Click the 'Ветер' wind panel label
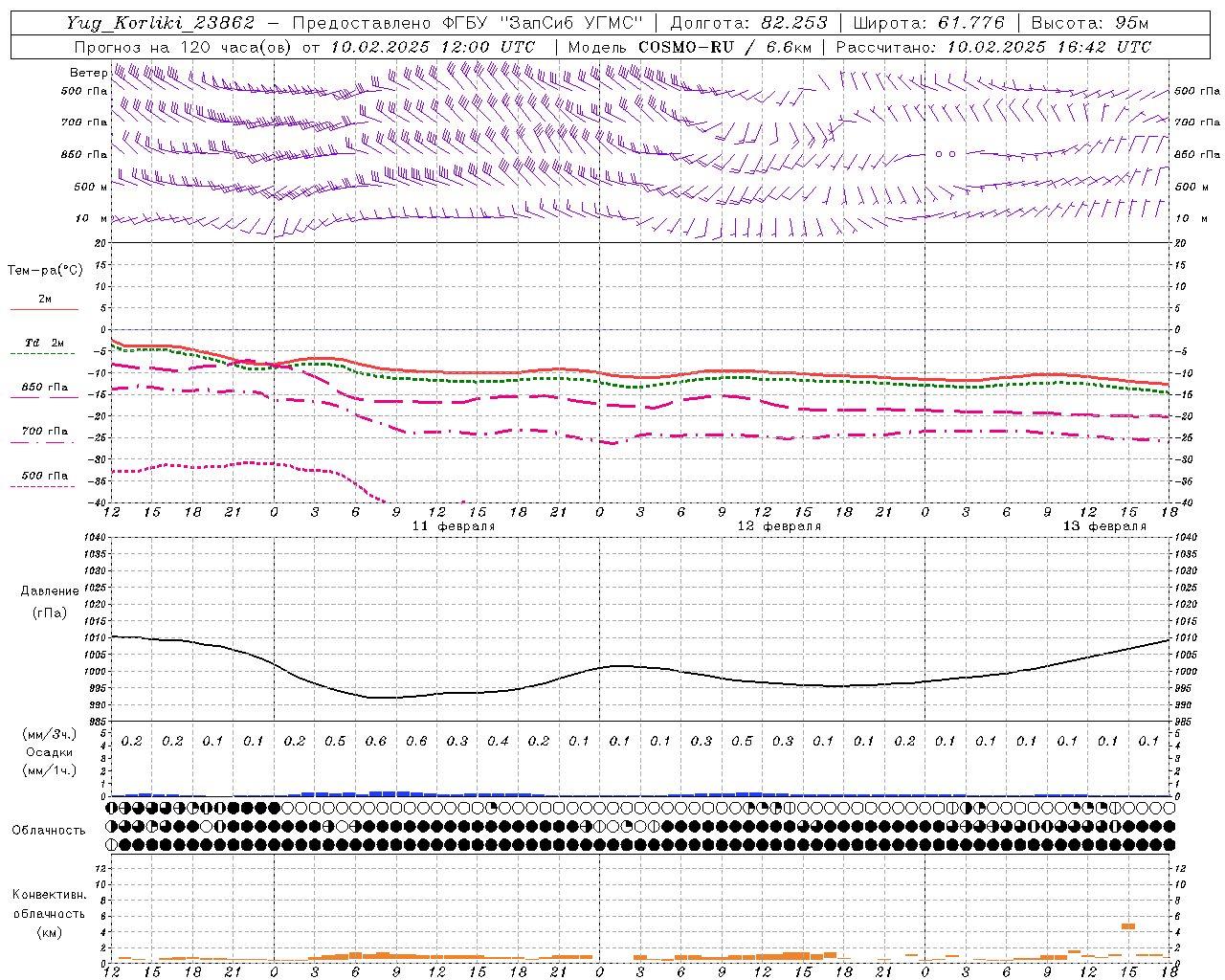This screenshot has height=980, width=1225. [x=88, y=73]
